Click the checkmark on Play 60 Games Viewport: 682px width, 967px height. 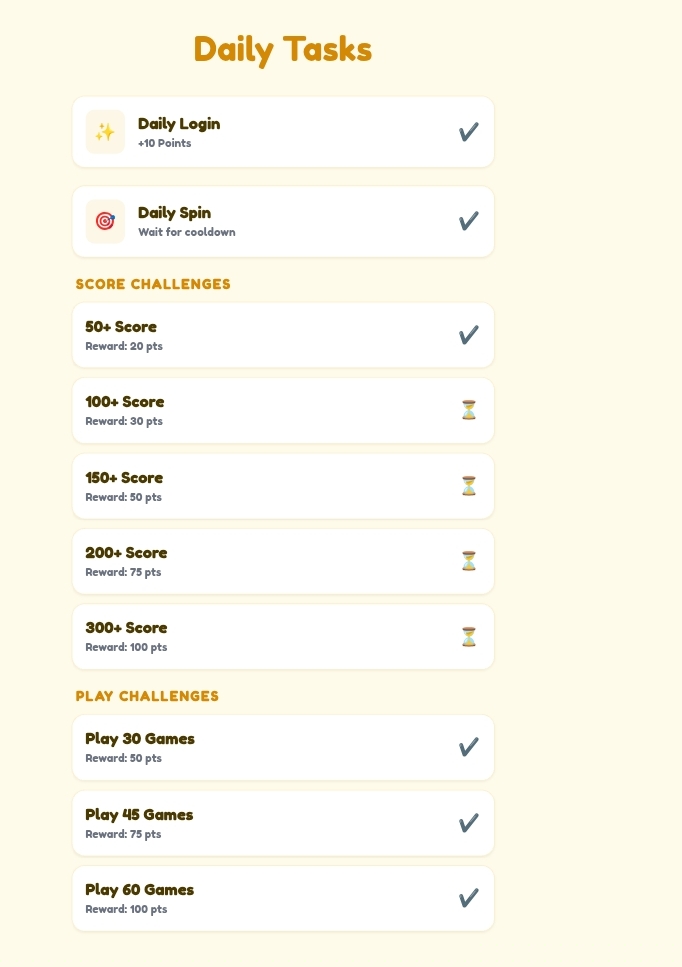tap(469, 899)
